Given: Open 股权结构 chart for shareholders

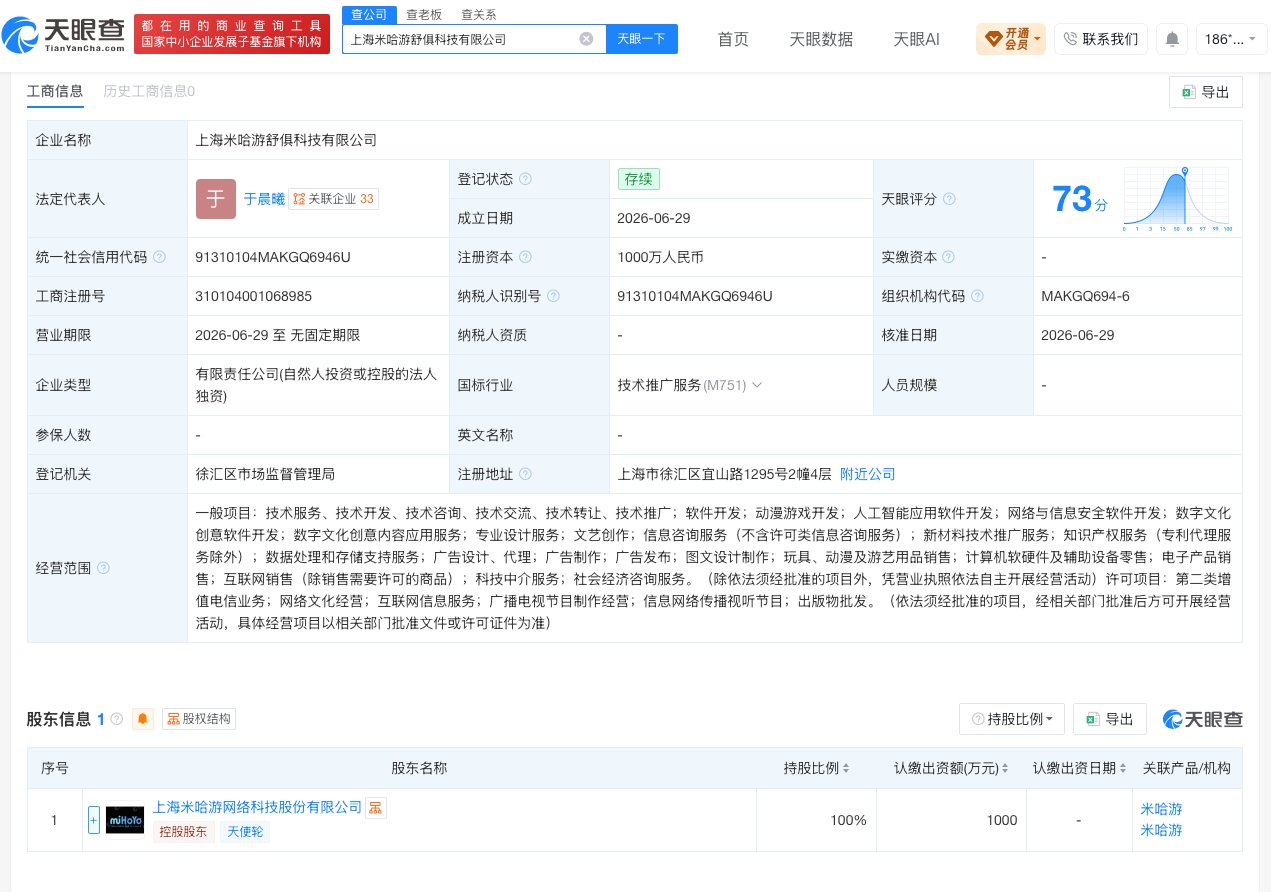Looking at the screenshot, I should point(199,718).
